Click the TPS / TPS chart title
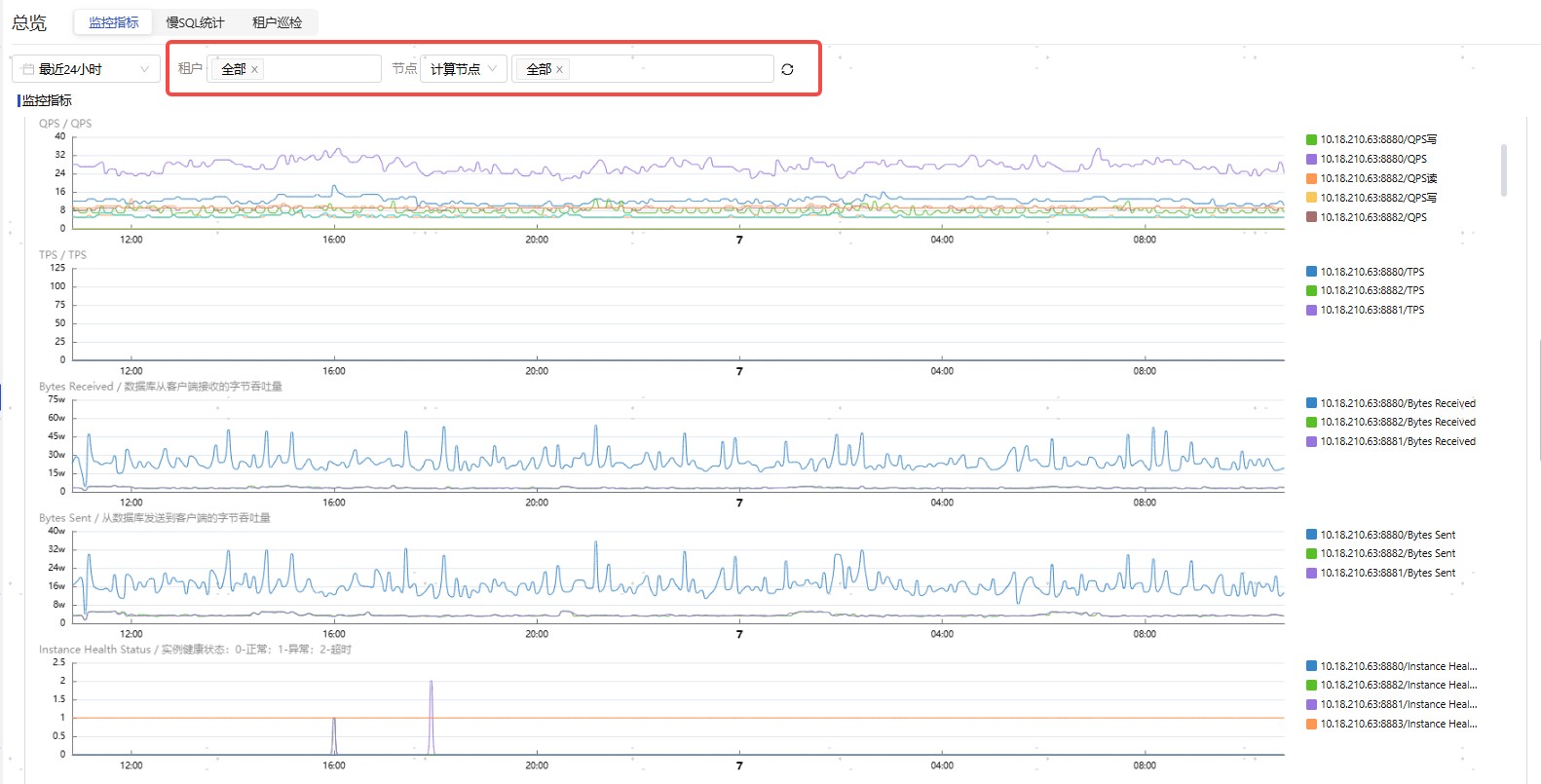Screen dimensions: 1541x784 tap(62, 255)
